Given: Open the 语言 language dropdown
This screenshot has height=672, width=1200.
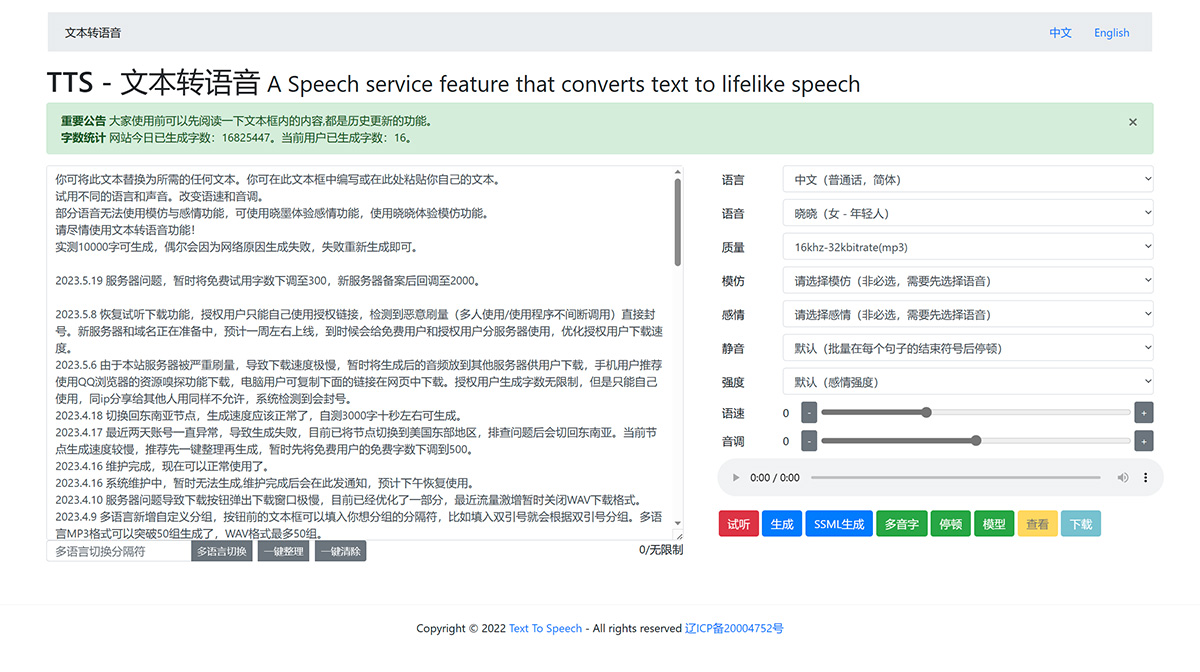Looking at the screenshot, I should click(x=966, y=179).
